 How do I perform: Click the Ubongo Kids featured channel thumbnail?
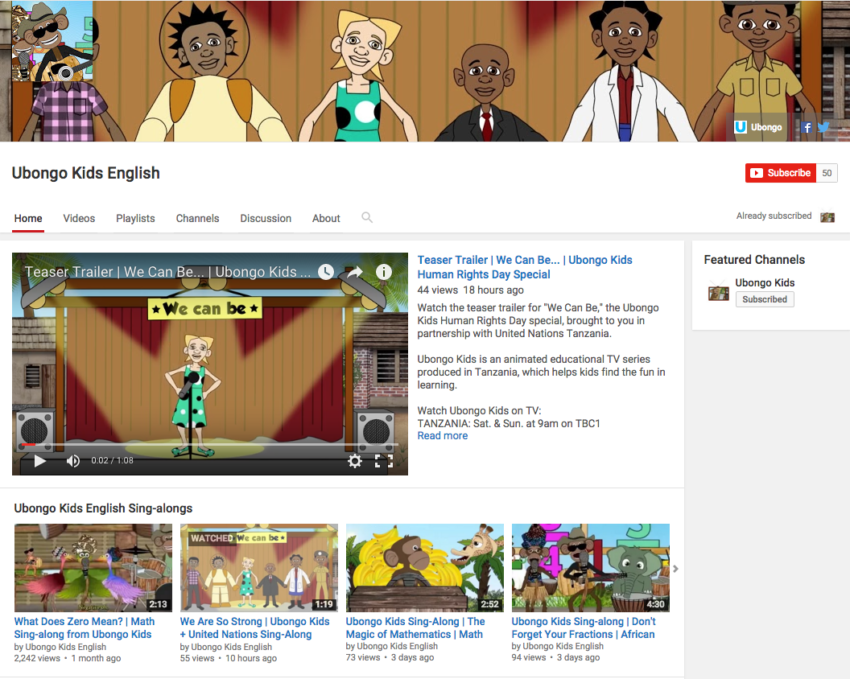click(x=718, y=293)
